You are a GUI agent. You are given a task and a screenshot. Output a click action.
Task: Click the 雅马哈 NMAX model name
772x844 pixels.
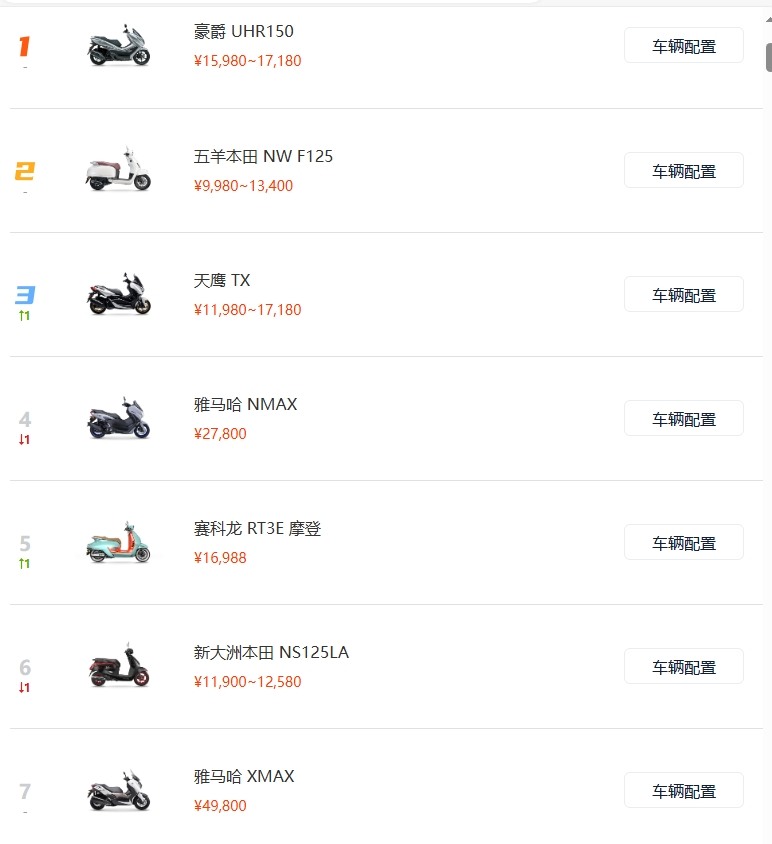245,404
